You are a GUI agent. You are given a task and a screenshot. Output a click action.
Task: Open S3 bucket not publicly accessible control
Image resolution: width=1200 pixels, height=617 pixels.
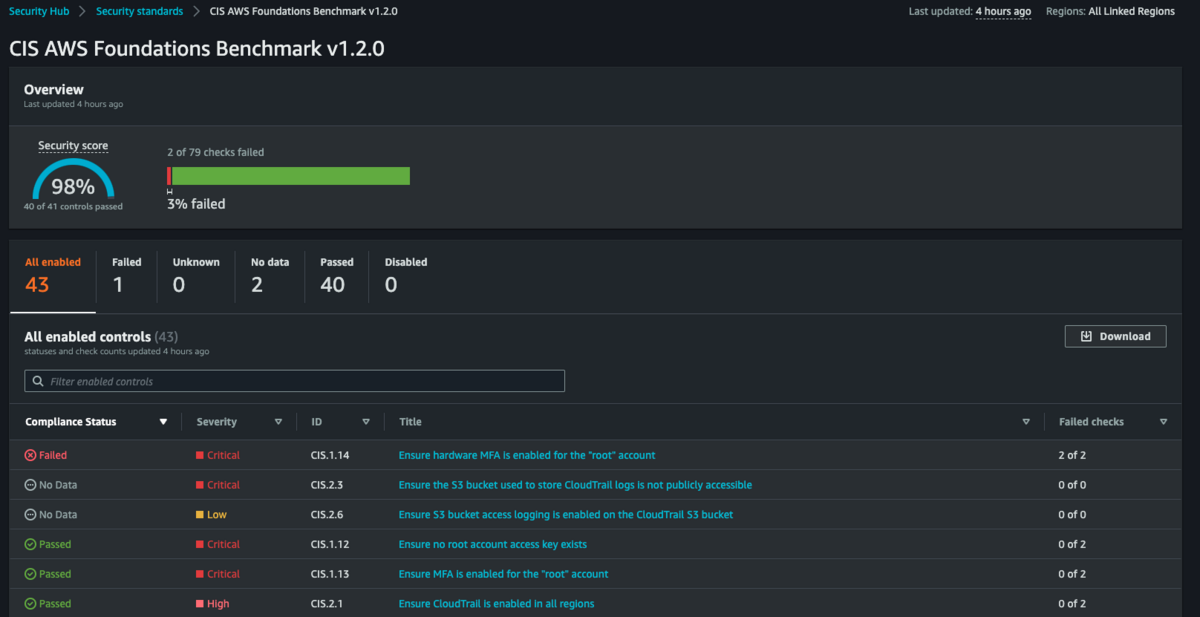point(575,485)
